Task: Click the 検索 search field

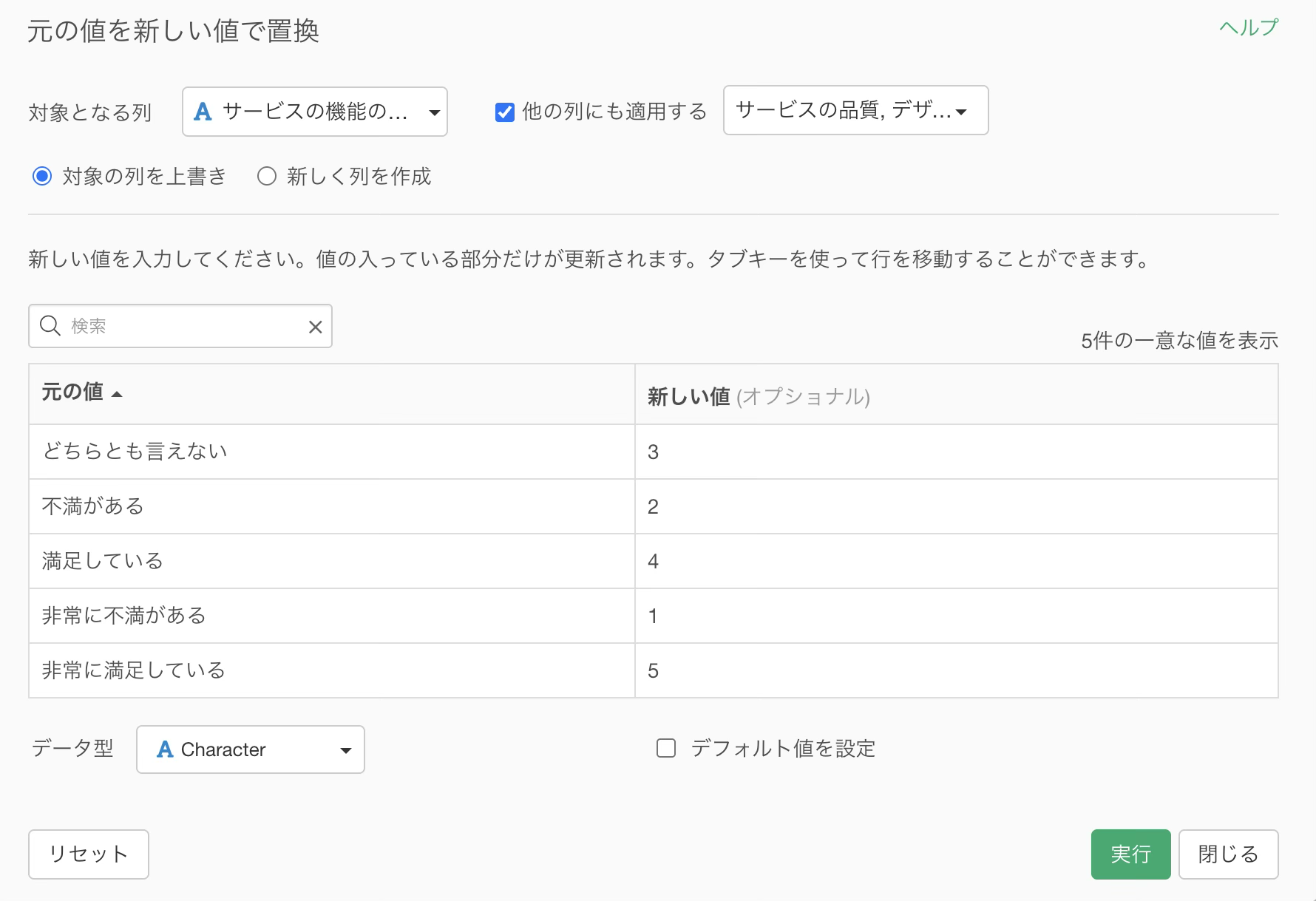Action: pos(180,326)
